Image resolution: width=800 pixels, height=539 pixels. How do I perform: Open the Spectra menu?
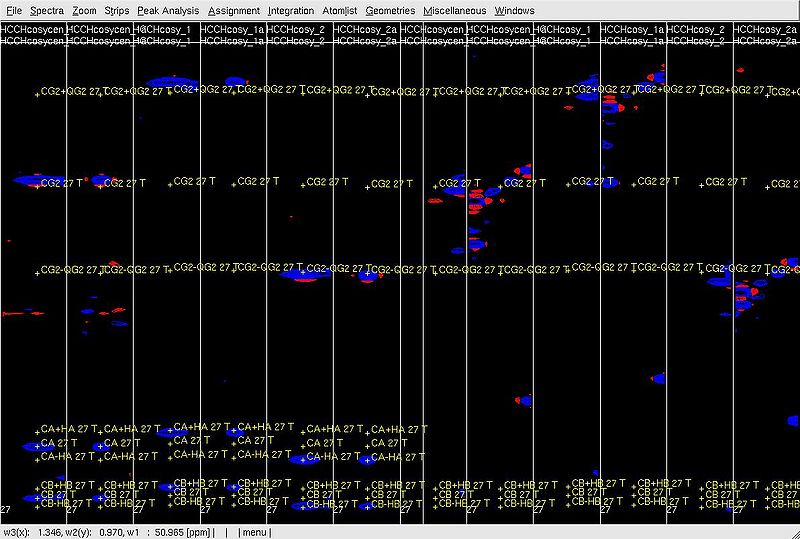[x=47, y=10]
